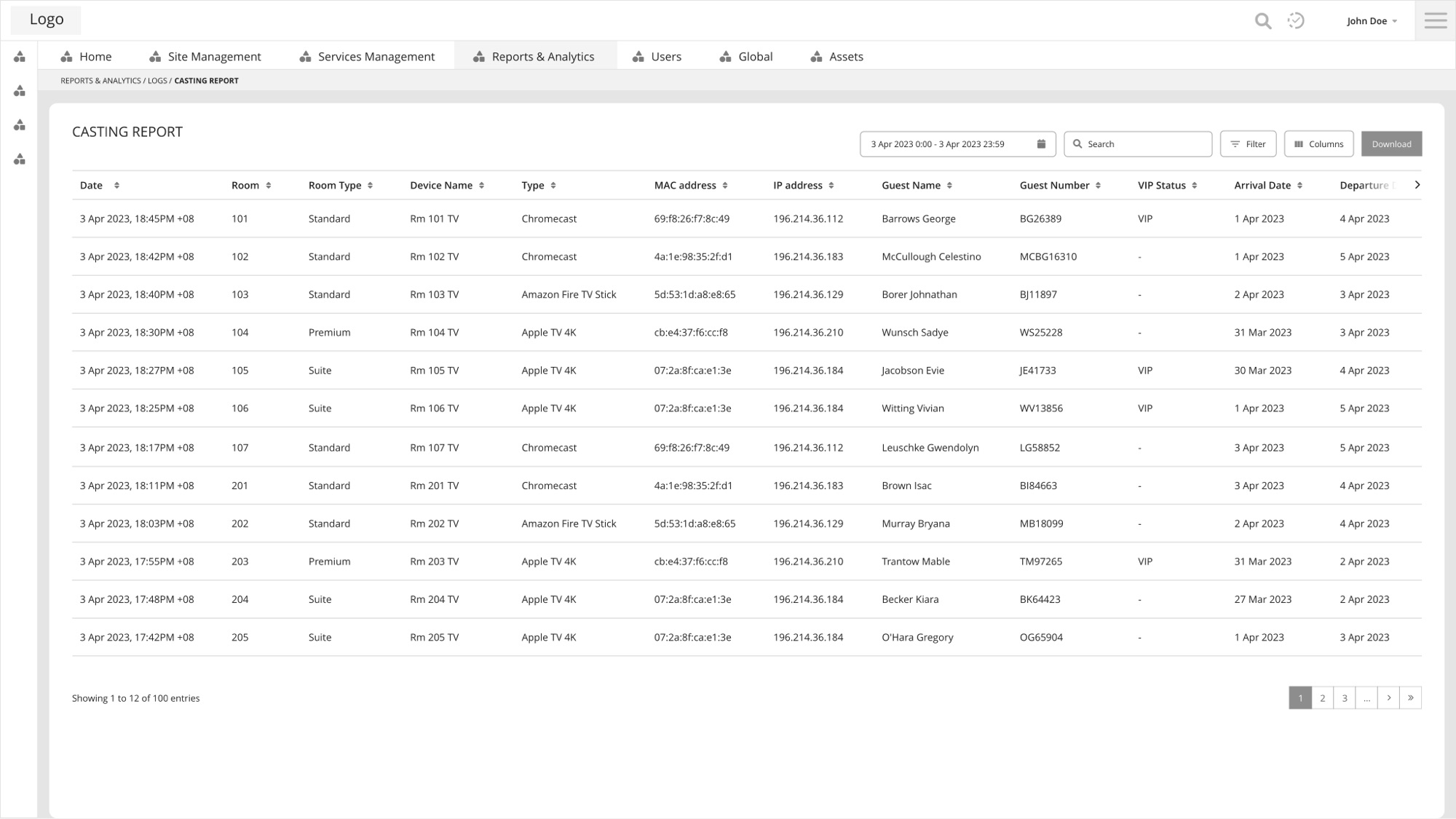Go to pagination page 3

click(1345, 698)
